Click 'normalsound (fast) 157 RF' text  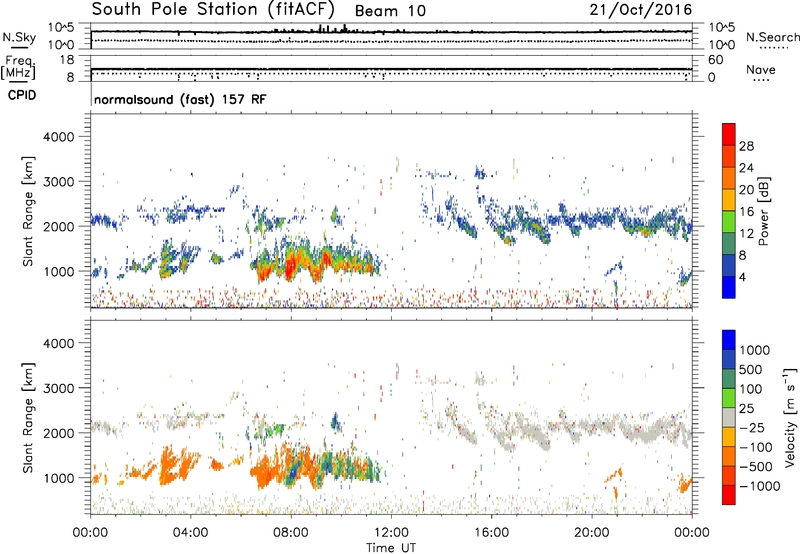tap(180, 99)
